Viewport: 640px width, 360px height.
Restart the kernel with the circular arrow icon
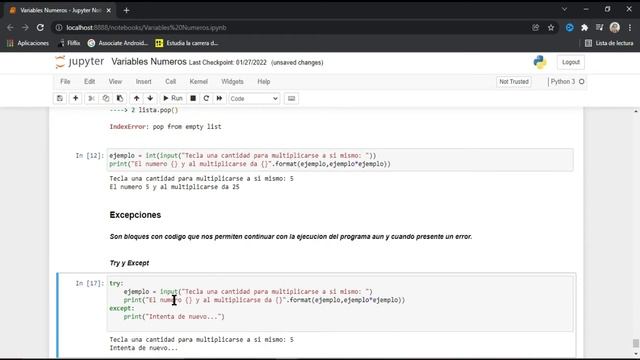(x=206, y=98)
